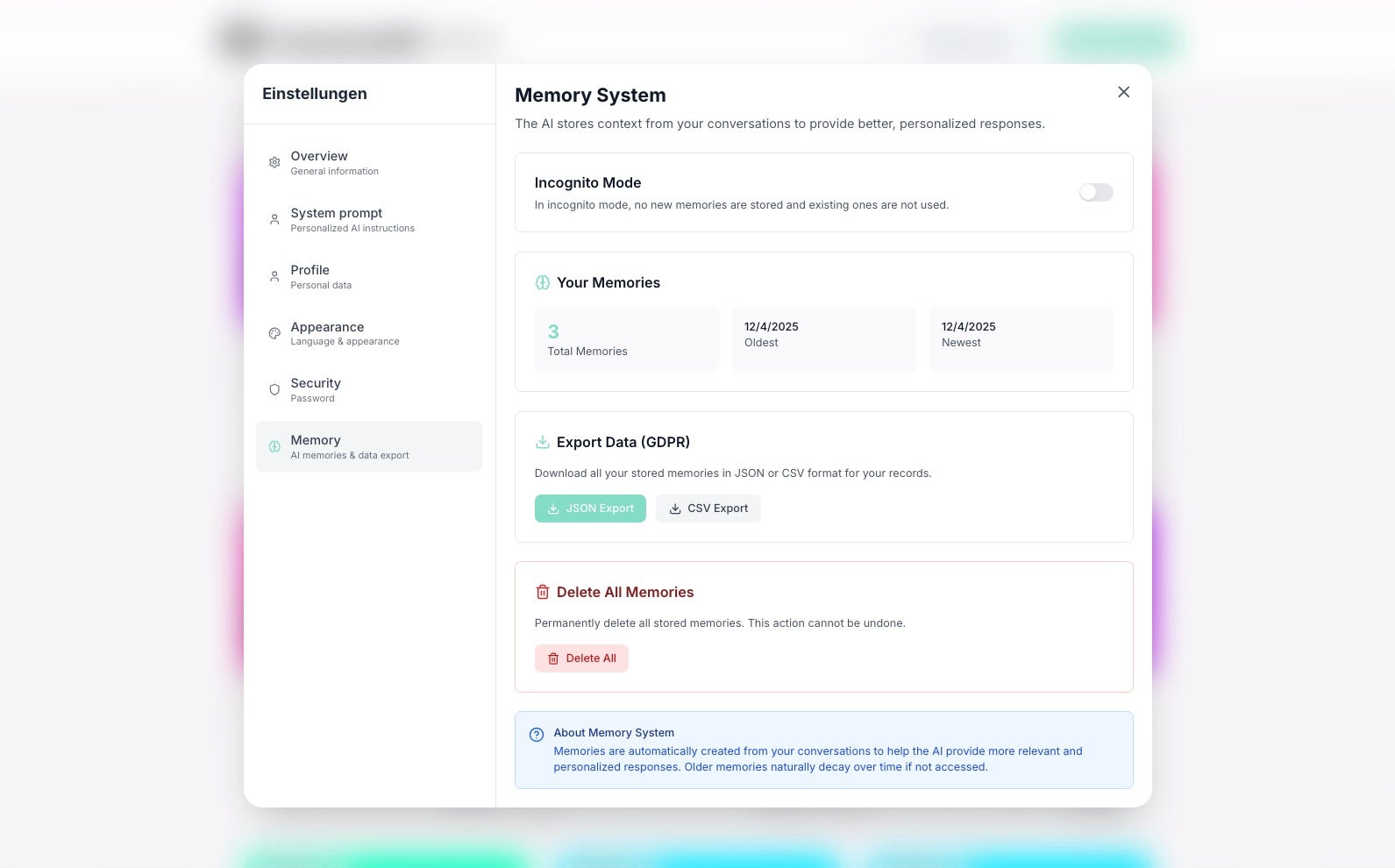Click the shield icon beside Security
1395x868 pixels.
tap(274, 389)
